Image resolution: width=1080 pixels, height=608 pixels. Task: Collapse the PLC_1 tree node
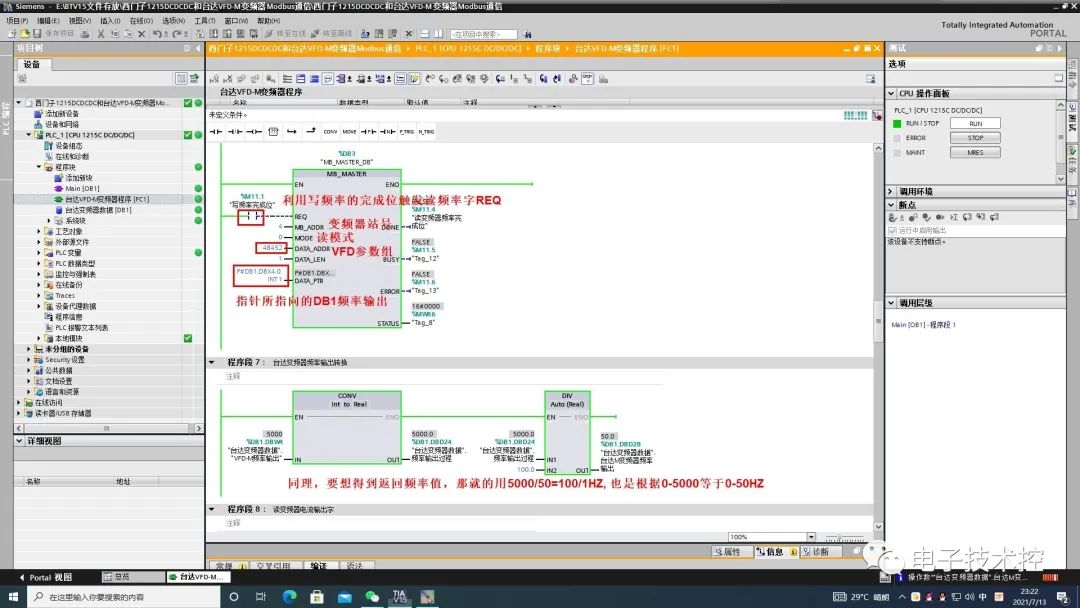[x=29, y=135]
